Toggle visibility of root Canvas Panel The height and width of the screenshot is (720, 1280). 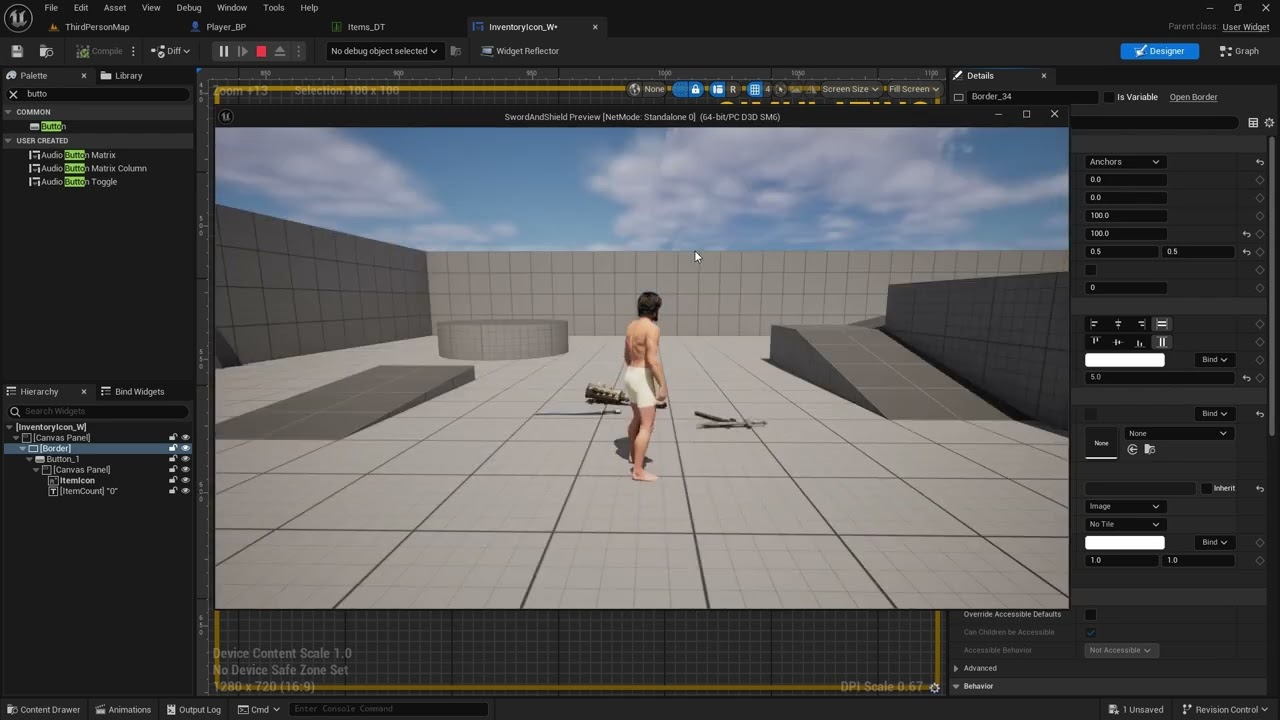tap(185, 437)
